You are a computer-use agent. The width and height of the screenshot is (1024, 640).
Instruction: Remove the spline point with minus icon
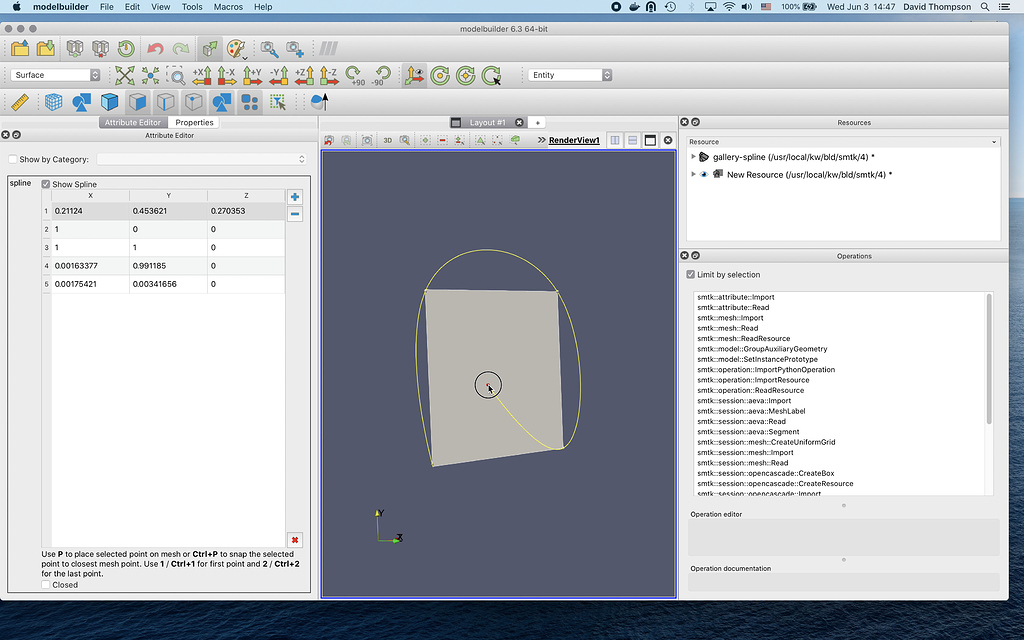(x=295, y=214)
